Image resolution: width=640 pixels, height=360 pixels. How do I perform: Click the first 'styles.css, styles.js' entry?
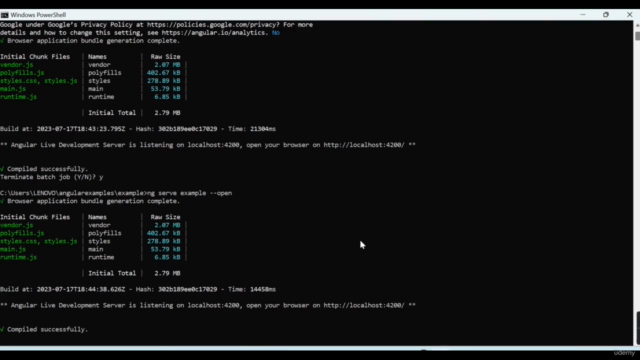[x=38, y=81]
